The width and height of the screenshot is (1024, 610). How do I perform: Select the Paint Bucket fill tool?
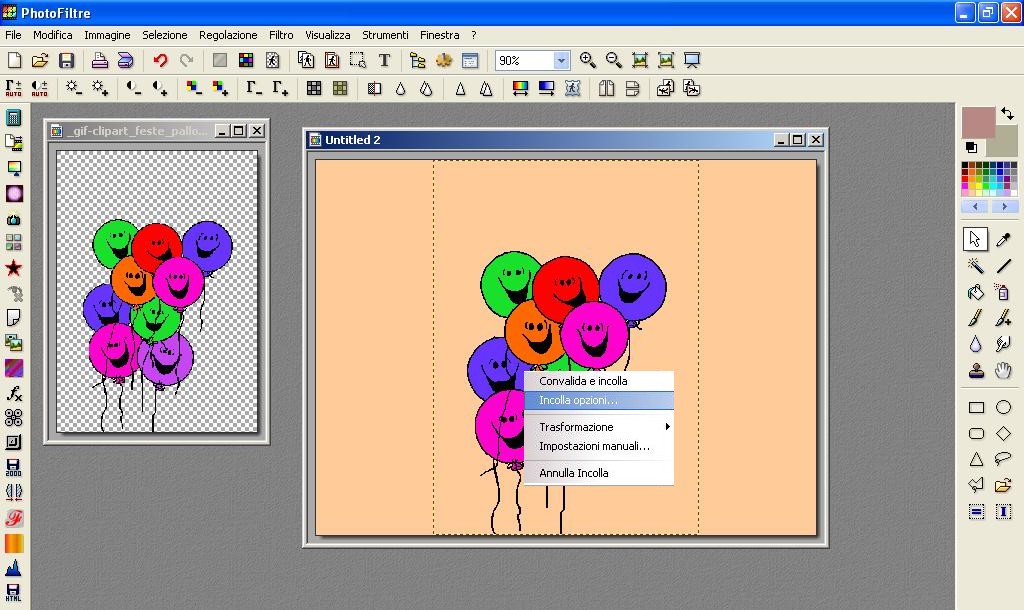click(x=976, y=293)
